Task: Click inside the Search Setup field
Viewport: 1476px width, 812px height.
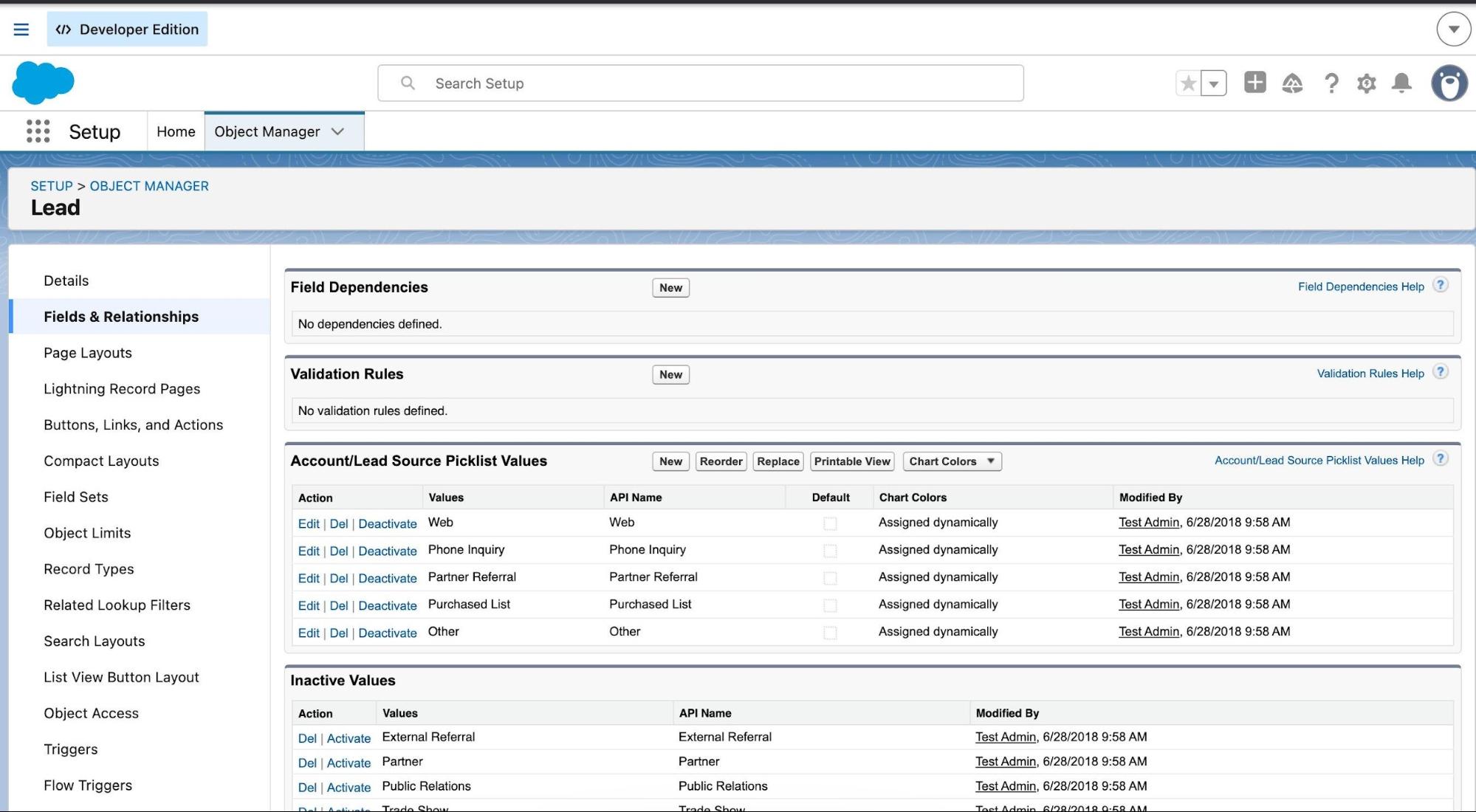Action: 700,83
